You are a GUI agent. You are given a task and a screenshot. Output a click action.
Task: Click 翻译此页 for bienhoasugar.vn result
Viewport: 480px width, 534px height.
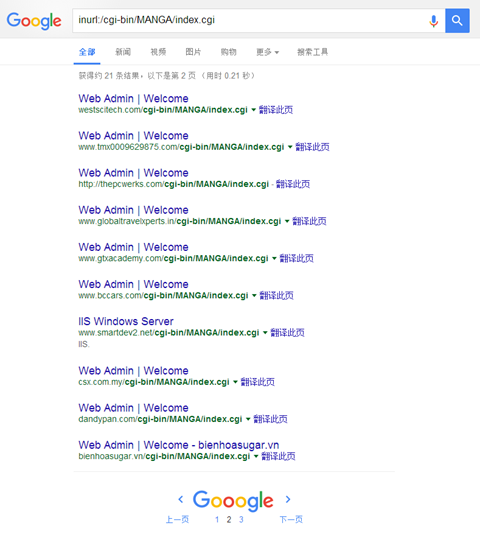point(278,456)
